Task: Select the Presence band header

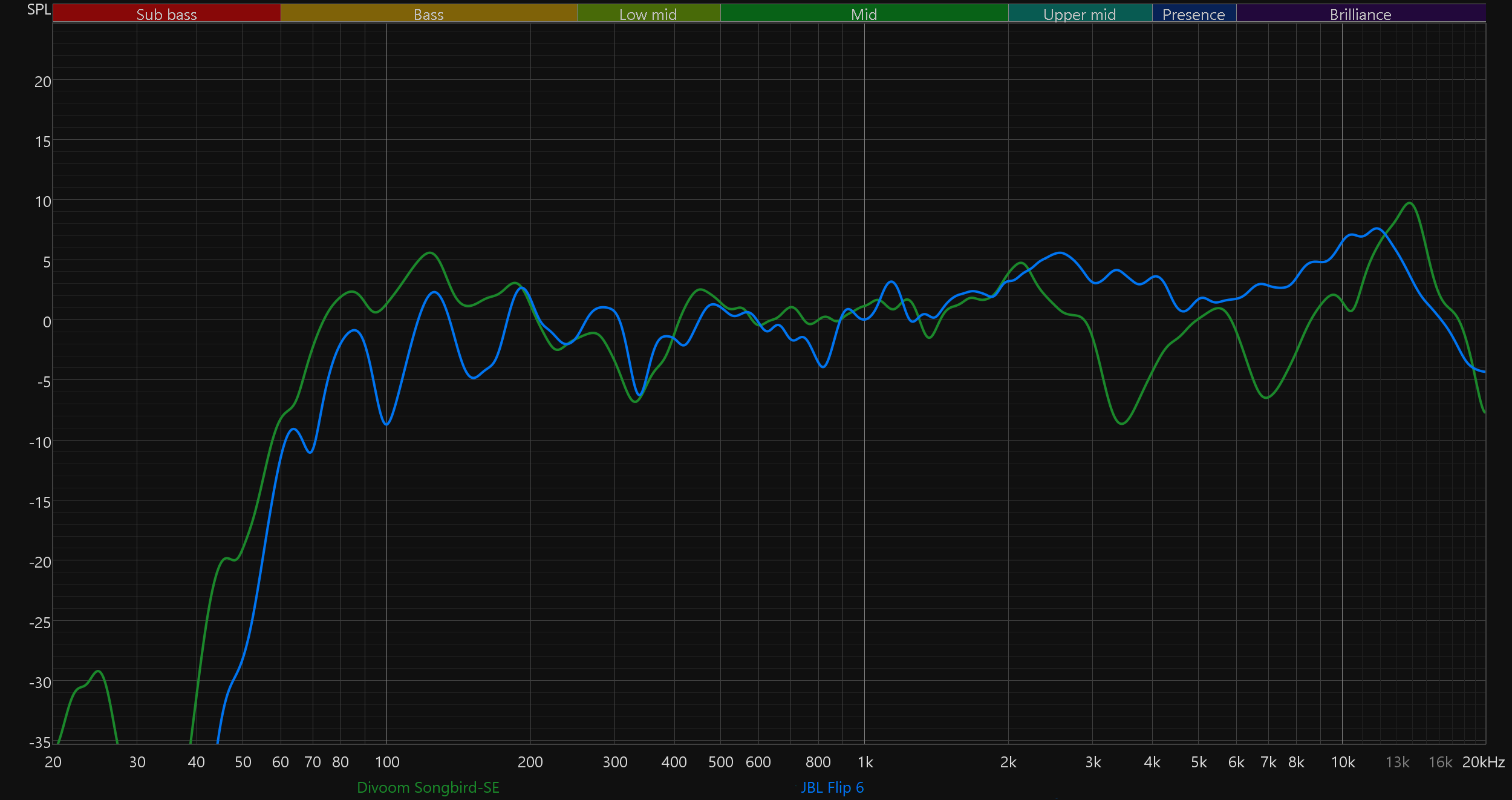Action: tap(1193, 13)
